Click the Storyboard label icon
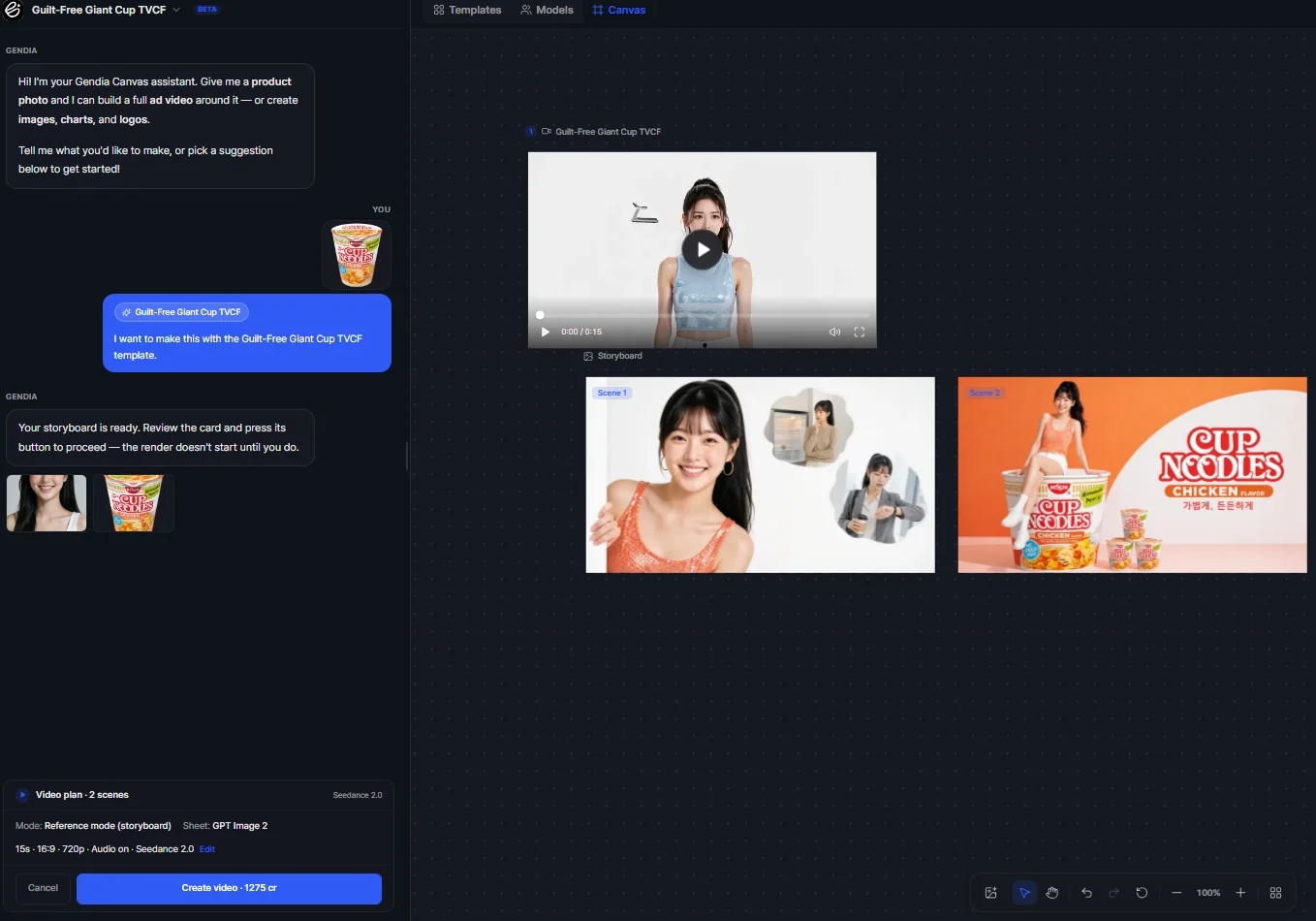1316x921 pixels. pos(588,356)
